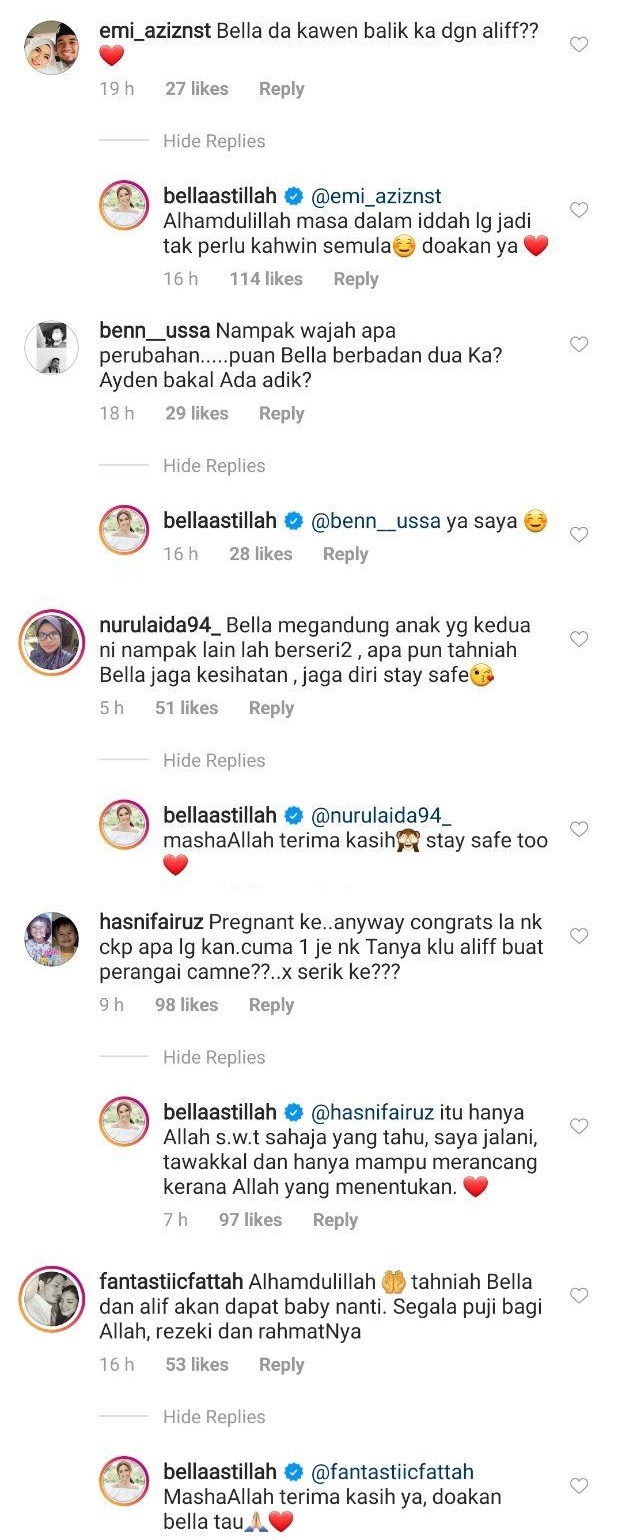Open the @benn__ussa mention link
The width and height of the screenshot is (622, 1540).
pos(376,521)
